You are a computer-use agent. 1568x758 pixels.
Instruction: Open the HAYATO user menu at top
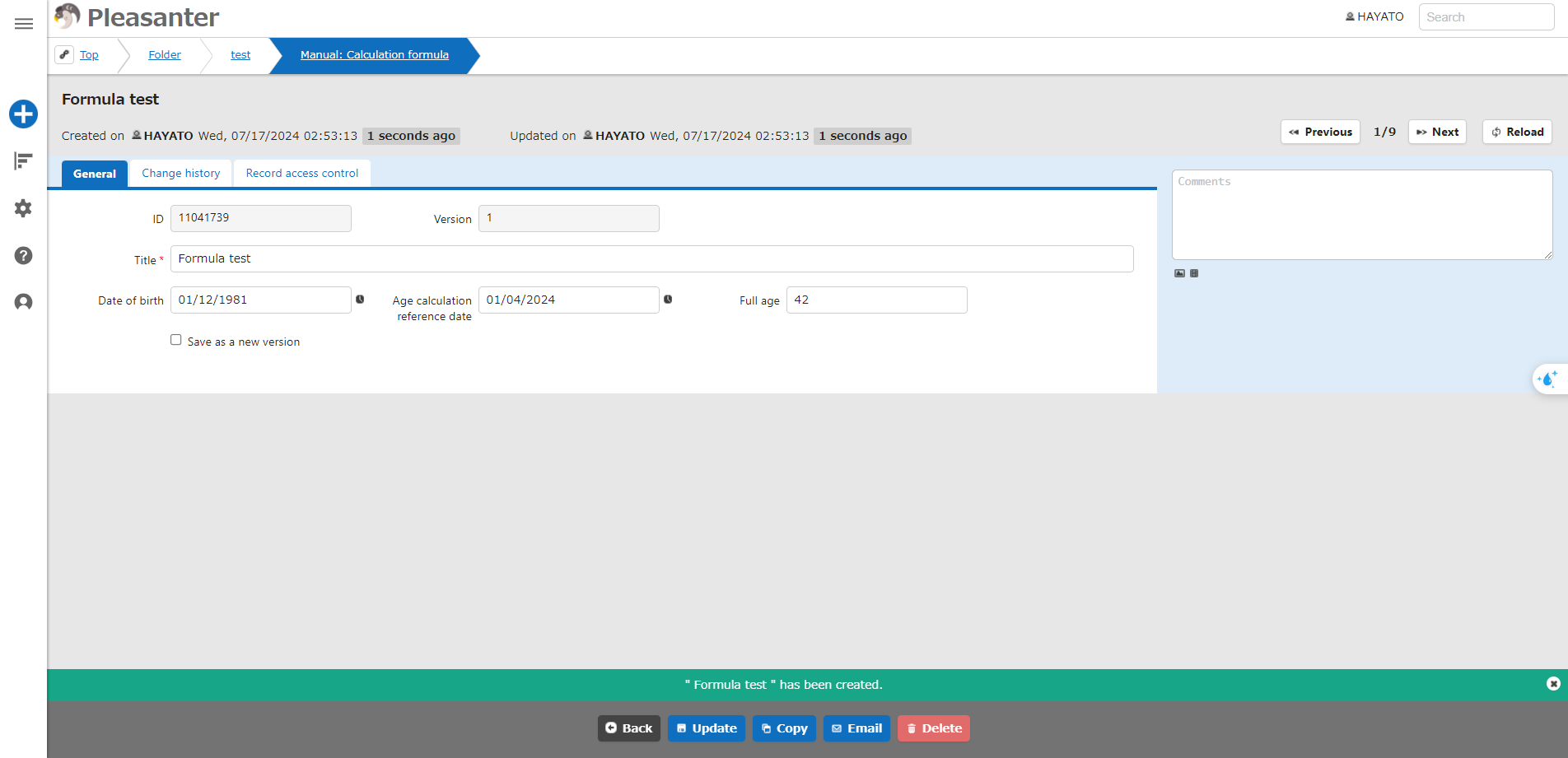[1374, 16]
